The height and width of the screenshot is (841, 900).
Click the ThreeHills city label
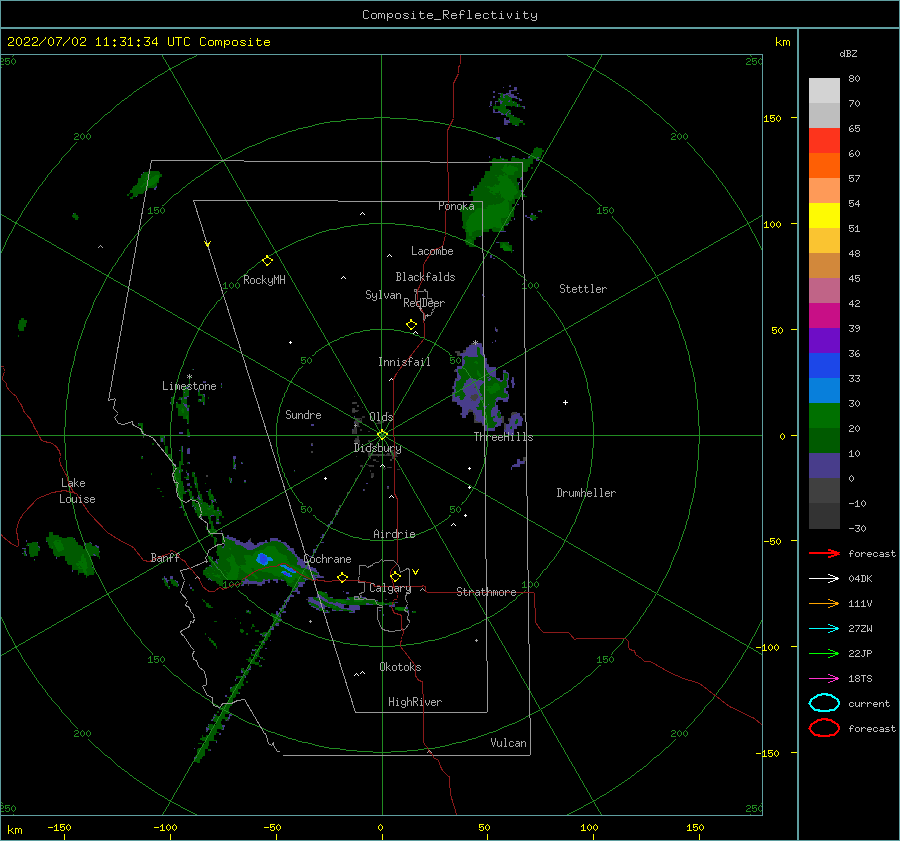(x=503, y=437)
